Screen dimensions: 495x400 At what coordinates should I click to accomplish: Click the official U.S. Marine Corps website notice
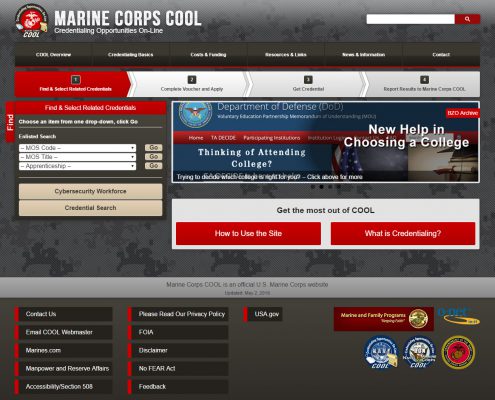(247, 285)
